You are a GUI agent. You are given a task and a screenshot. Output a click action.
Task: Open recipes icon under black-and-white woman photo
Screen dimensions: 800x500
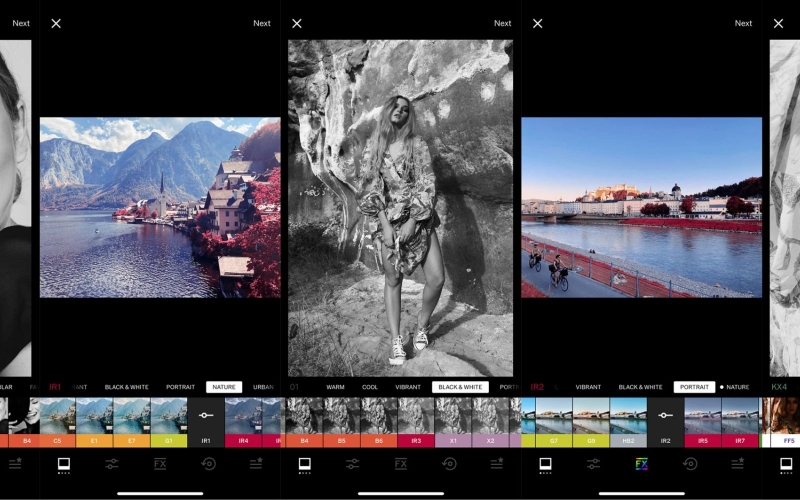point(496,463)
